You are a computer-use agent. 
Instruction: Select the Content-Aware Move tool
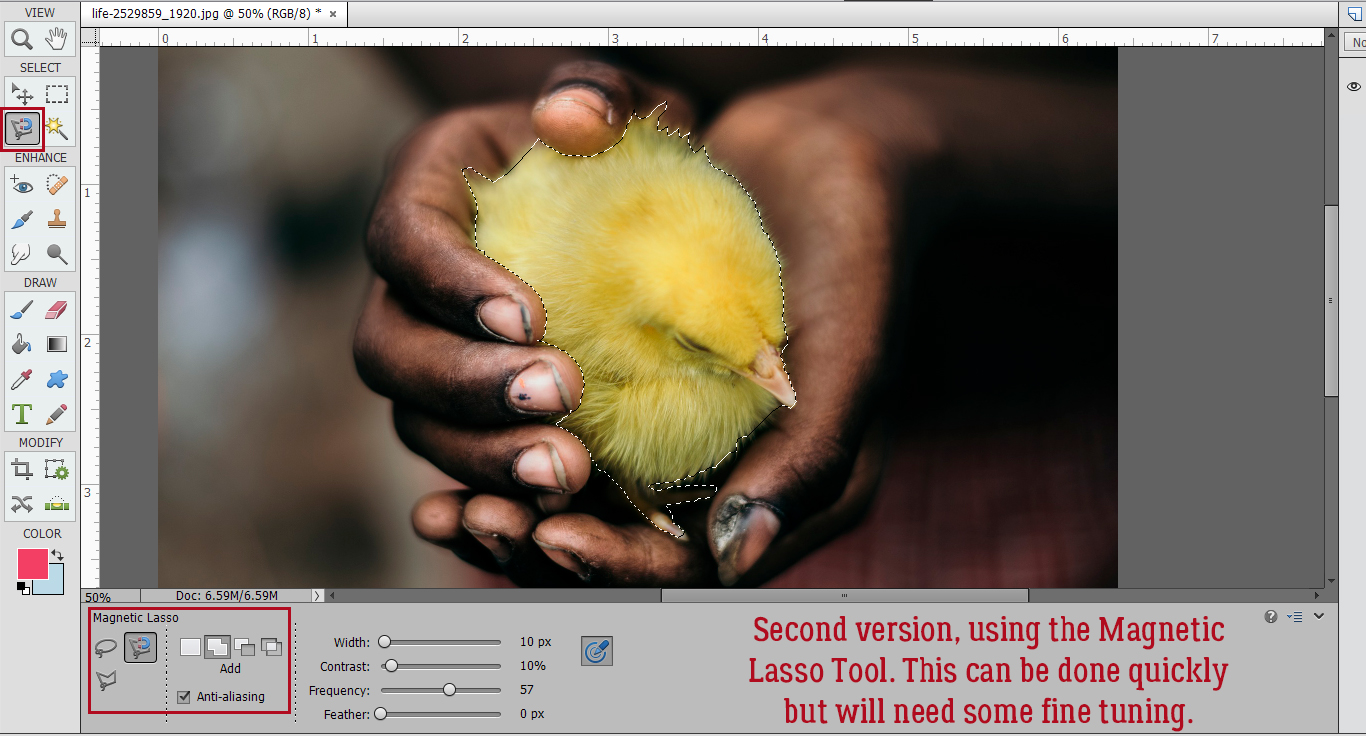coord(22,503)
